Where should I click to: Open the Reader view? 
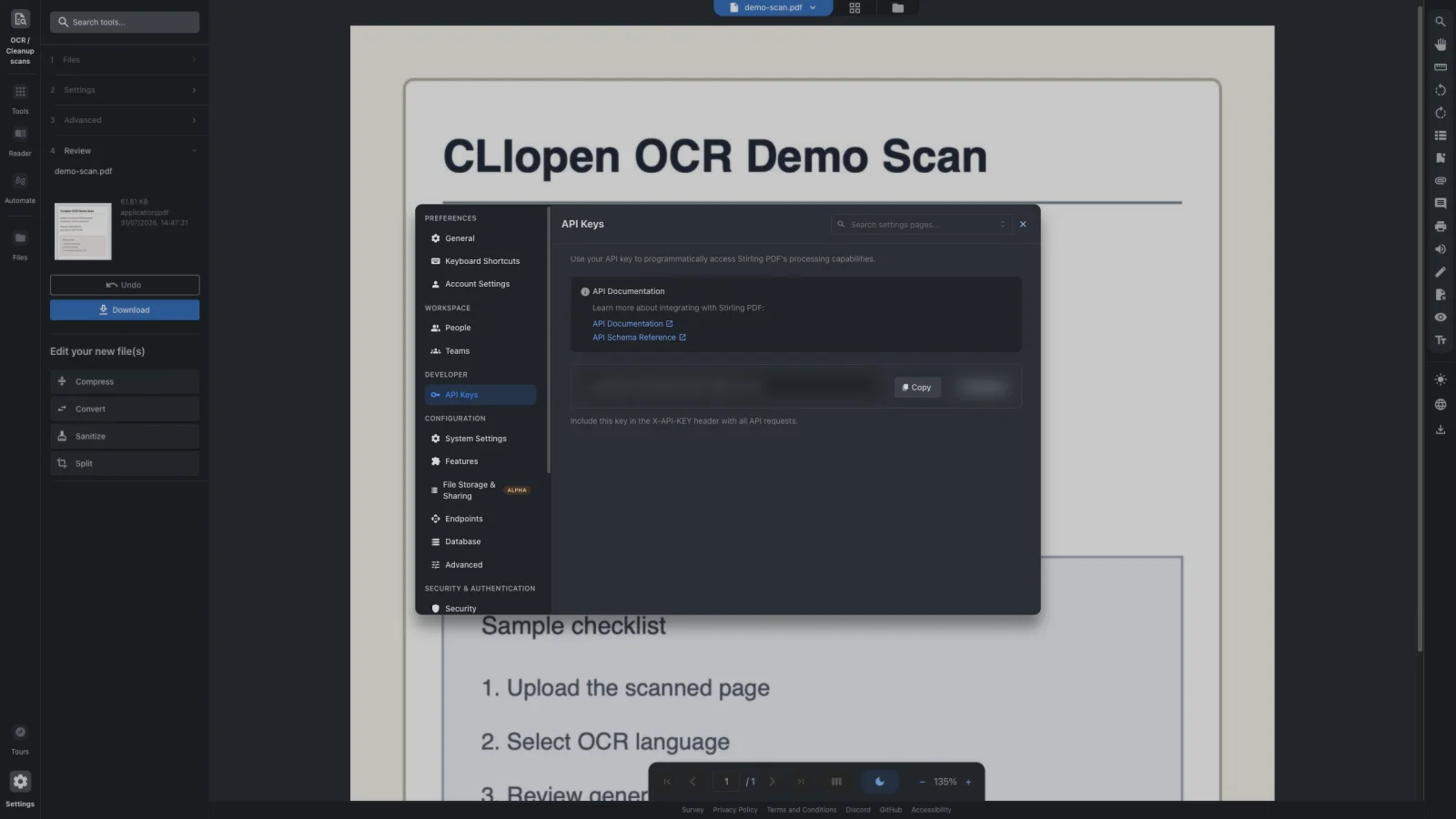[20, 141]
